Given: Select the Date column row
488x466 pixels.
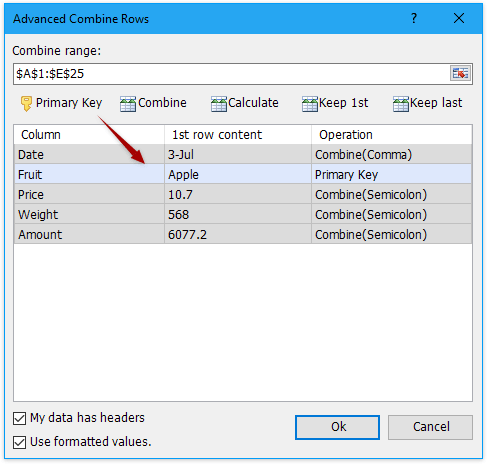Looking at the screenshot, I should [243, 154].
